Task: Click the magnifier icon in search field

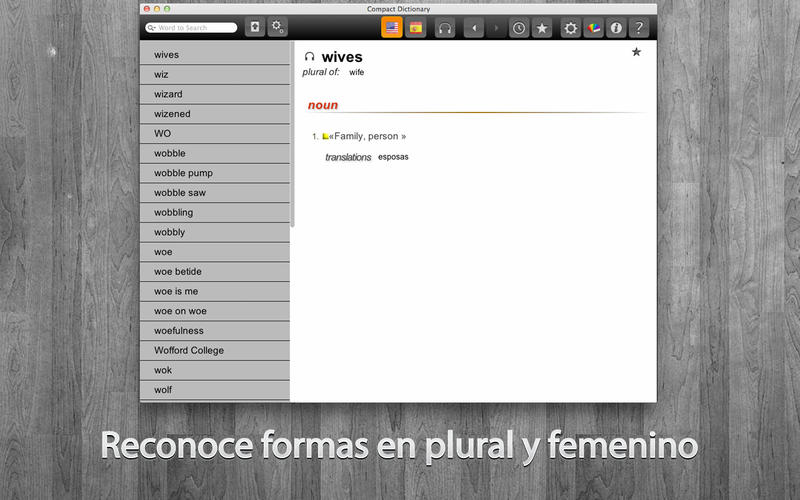Action: tap(151, 28)
